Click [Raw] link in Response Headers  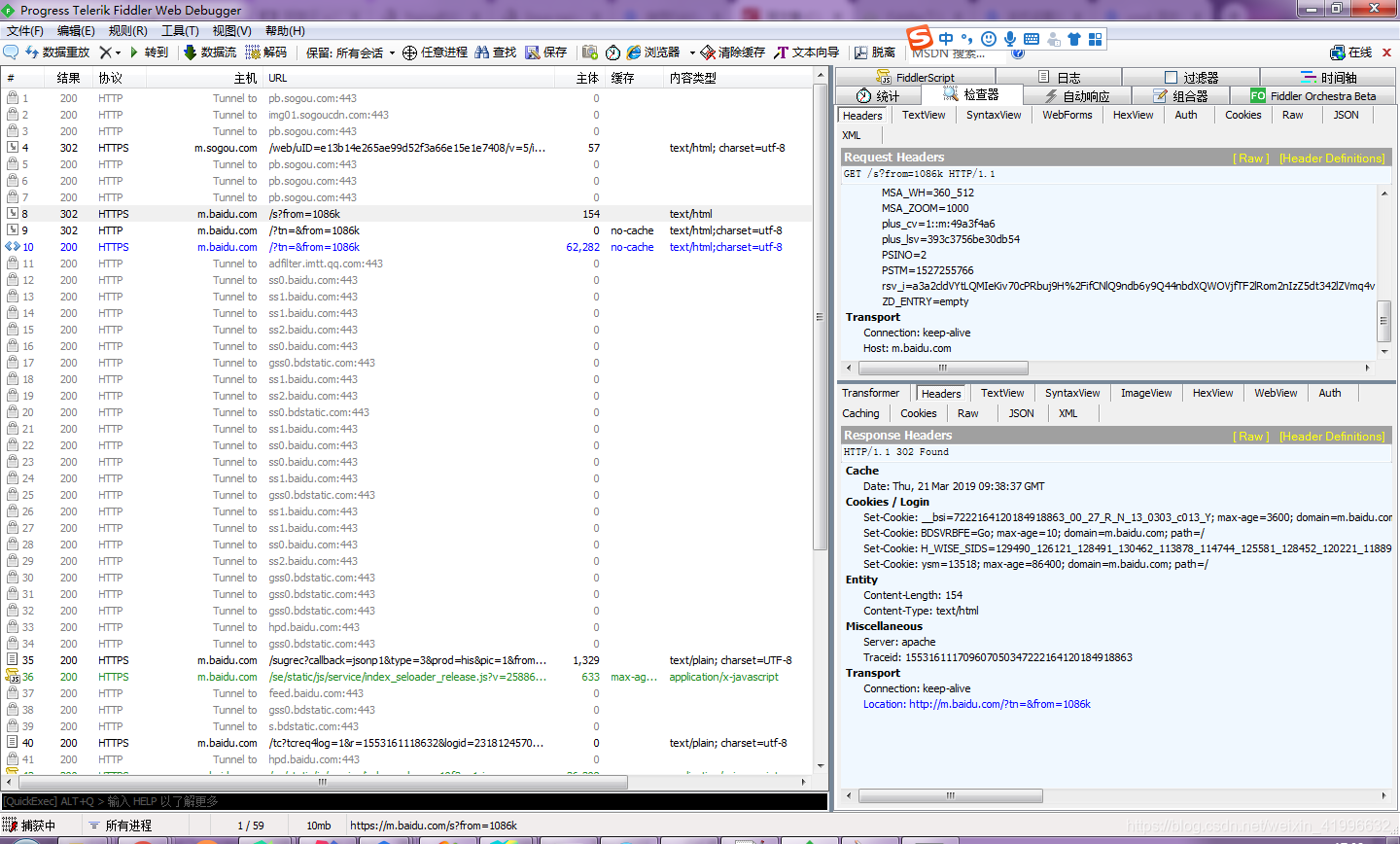[x=1250, y=436]
